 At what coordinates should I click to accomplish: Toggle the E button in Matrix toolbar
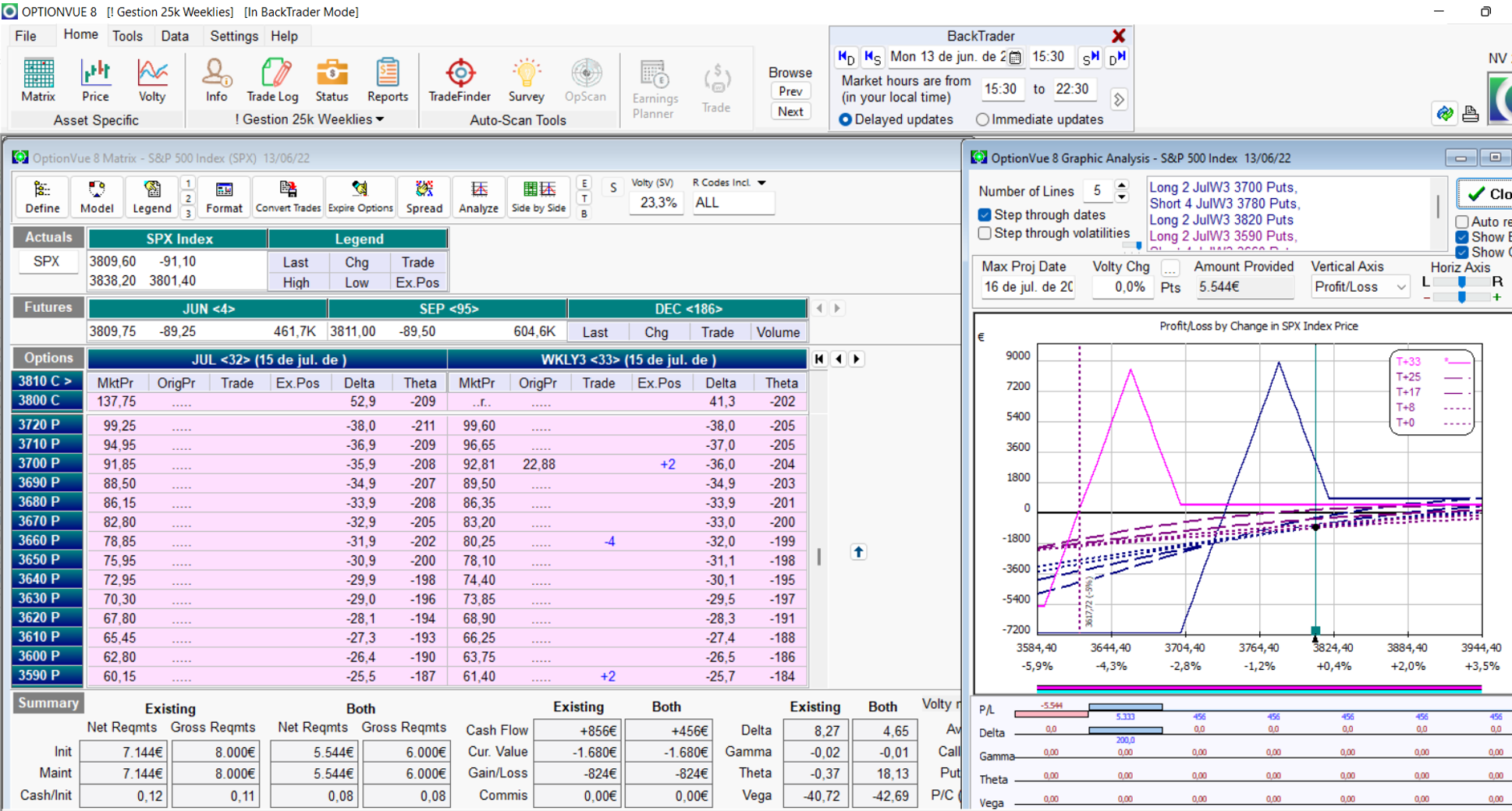point(584,183)
